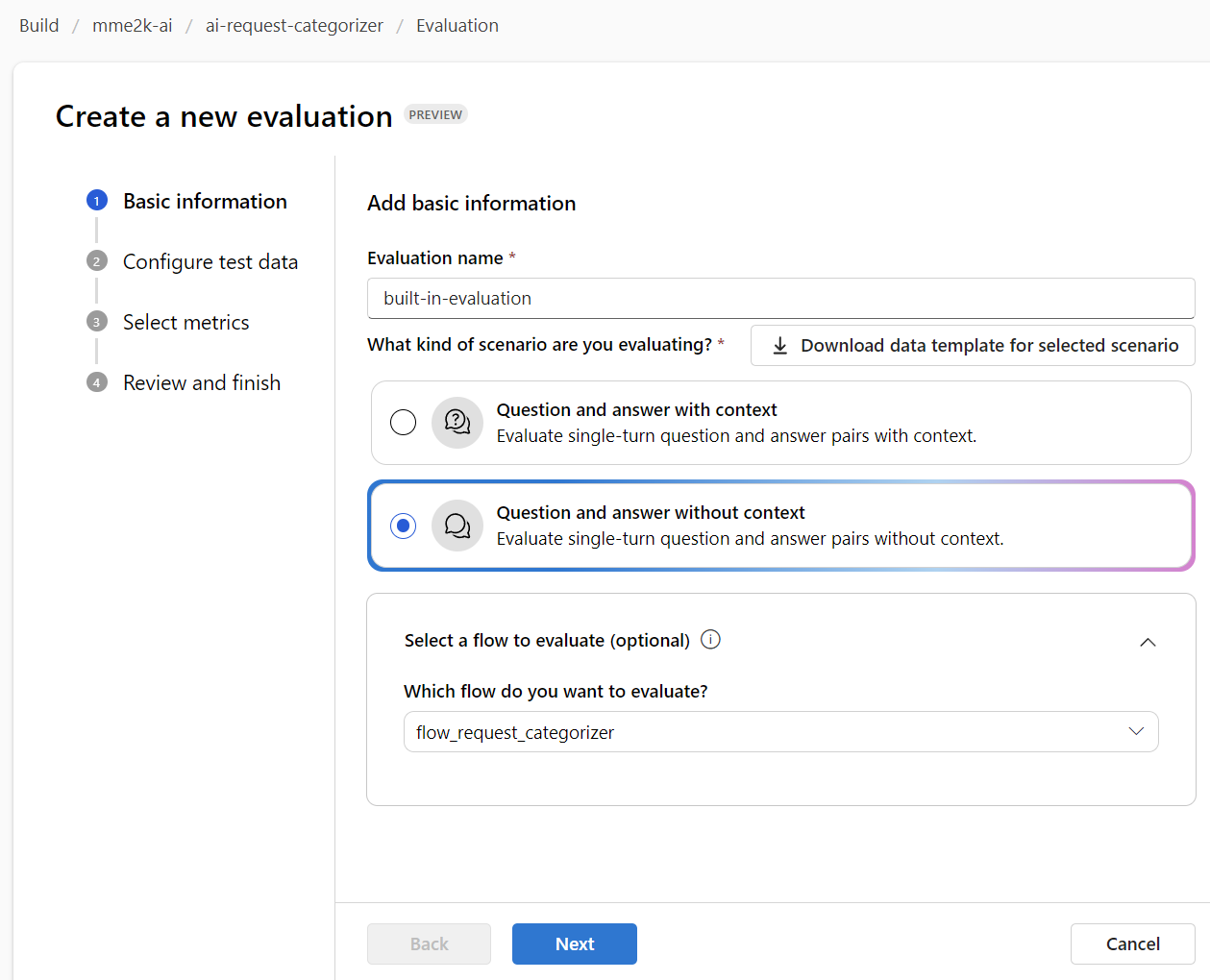
Task: Click the download arrow icon for data template
Action: pyautogui.click(x=780, y=346)
